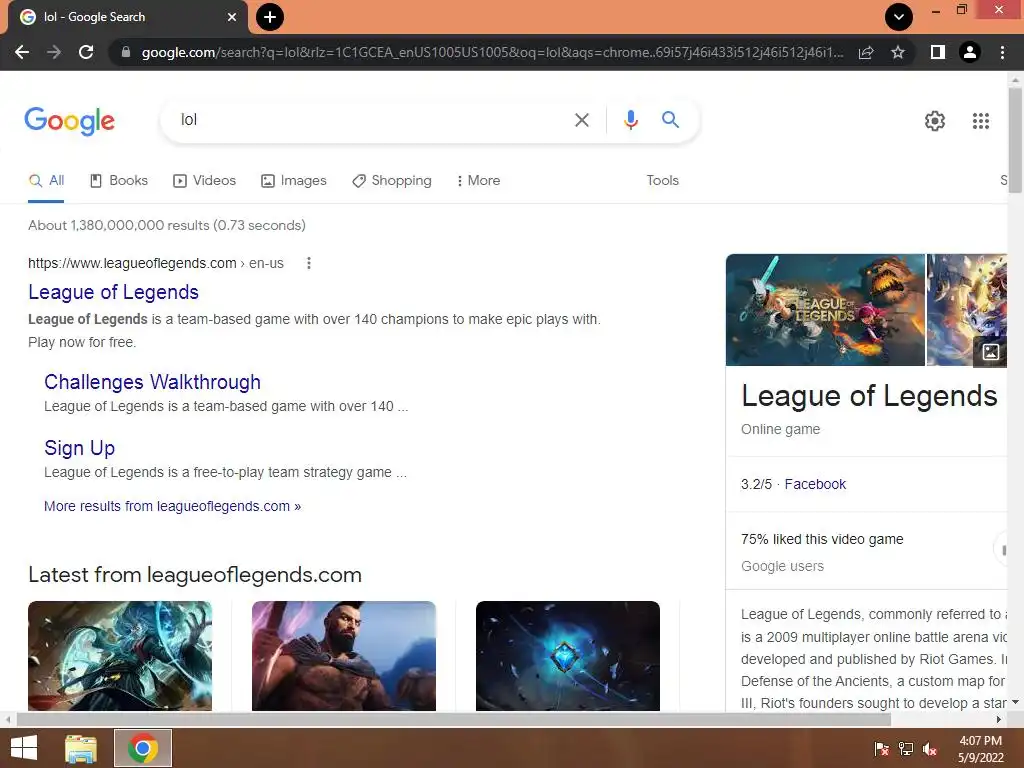Open the three-dot menu beside leagueoflegends.com result

309,263
